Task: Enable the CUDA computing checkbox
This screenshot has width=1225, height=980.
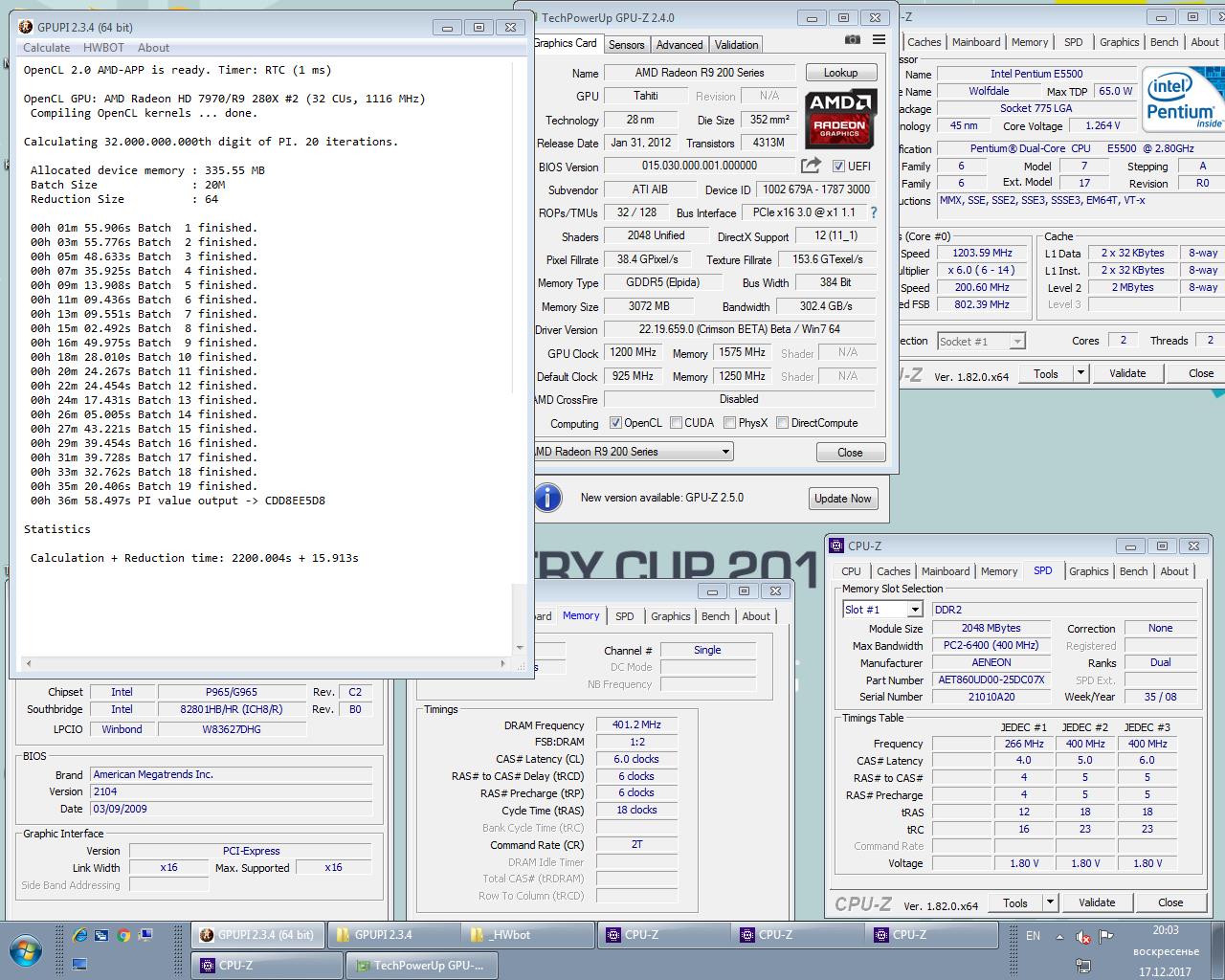Action: (677, 423)
